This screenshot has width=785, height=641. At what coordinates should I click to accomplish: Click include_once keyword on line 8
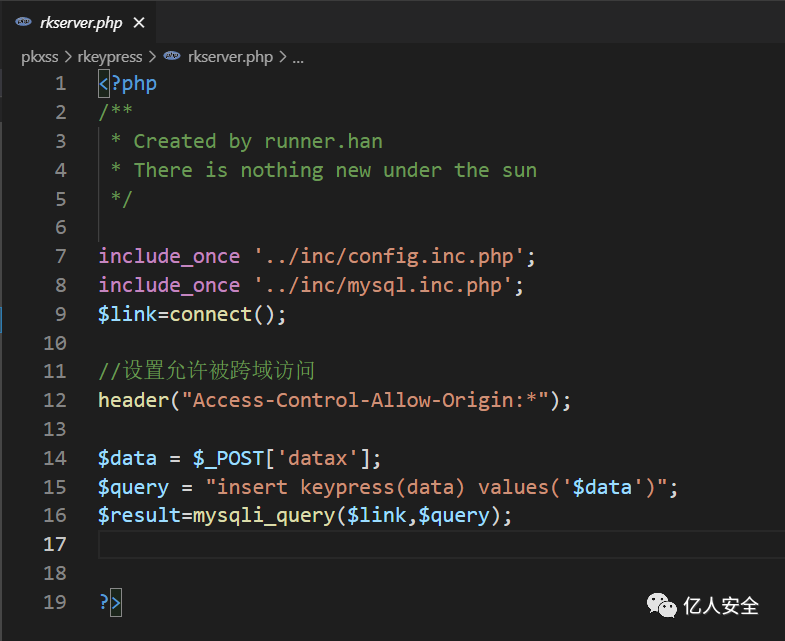click(169, 285)
